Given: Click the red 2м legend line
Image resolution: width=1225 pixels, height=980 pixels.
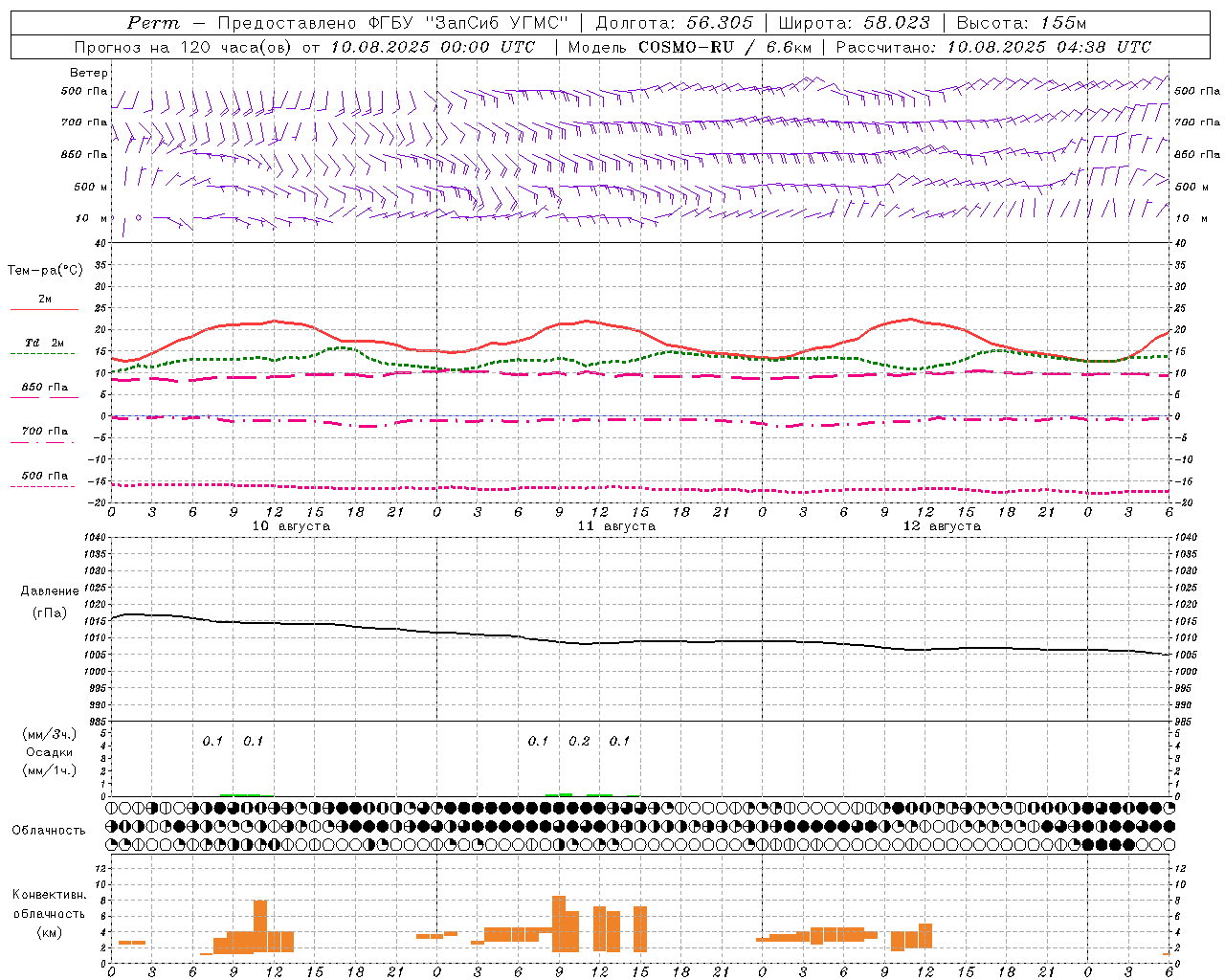Looking at the screenshot, I should click(44, 309).
